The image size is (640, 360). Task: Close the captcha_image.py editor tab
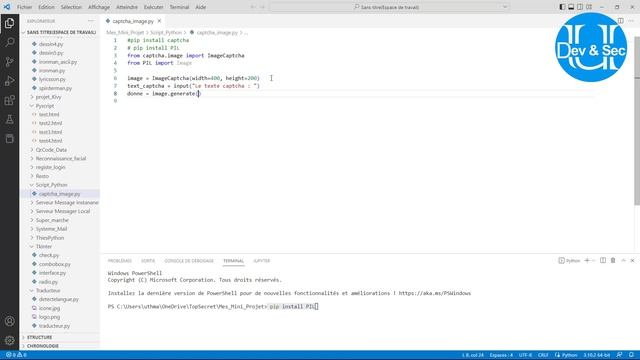159,21
